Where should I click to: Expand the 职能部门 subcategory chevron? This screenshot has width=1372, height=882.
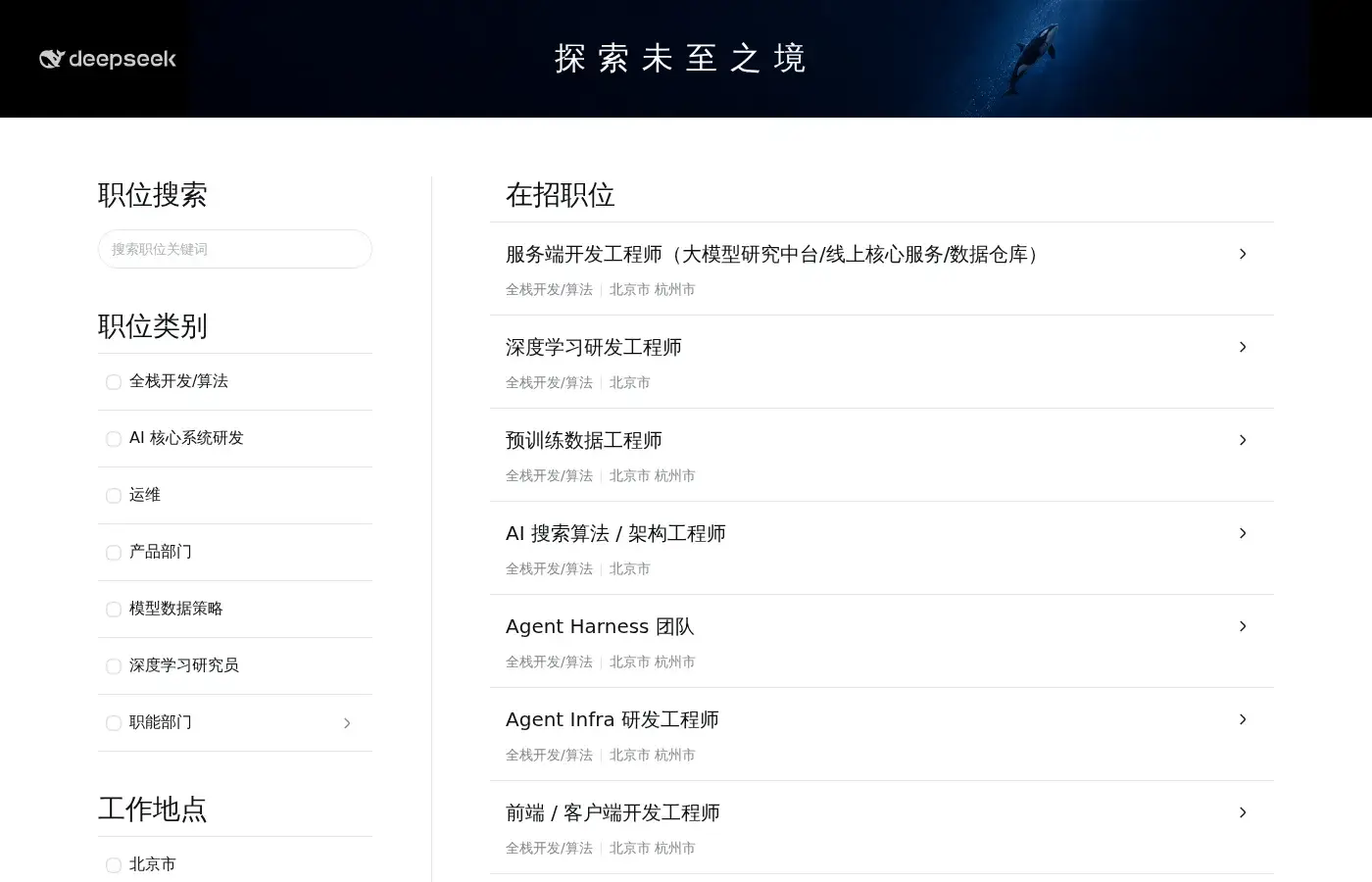pyautogui.click(x=347, y=723)
